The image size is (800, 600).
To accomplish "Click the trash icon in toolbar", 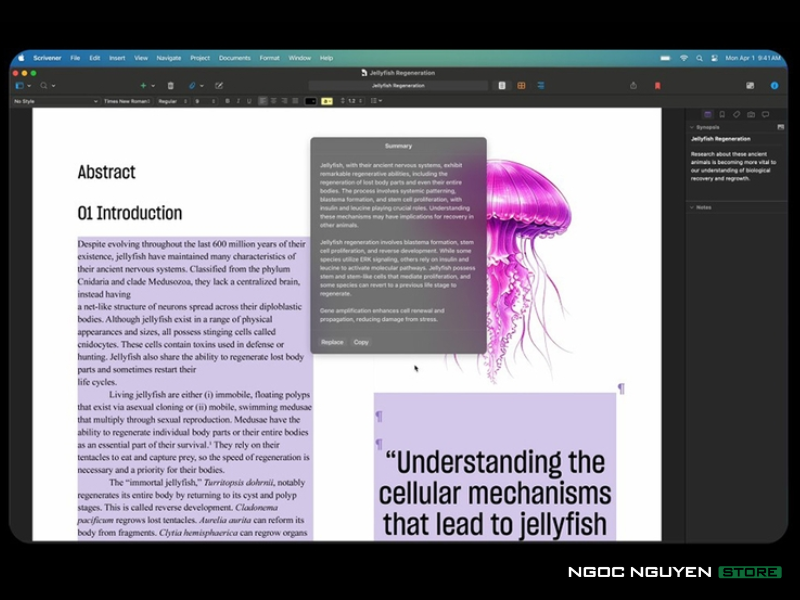I will 170,86.
